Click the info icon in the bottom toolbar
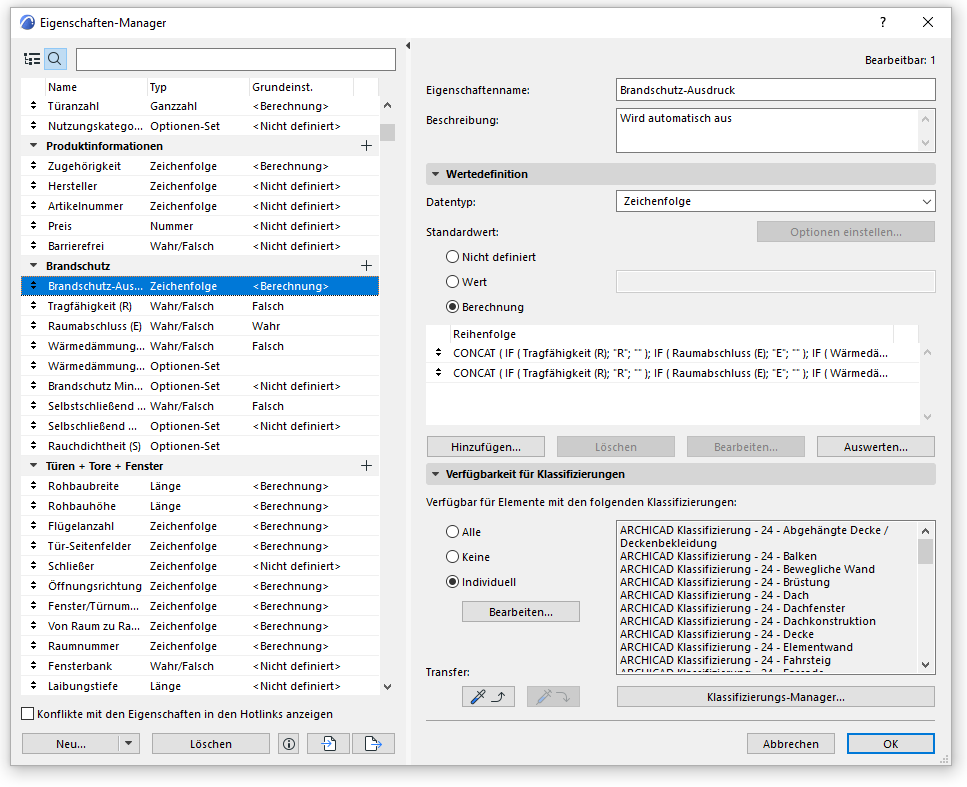967x787 pixels. (x=288, y=743)
